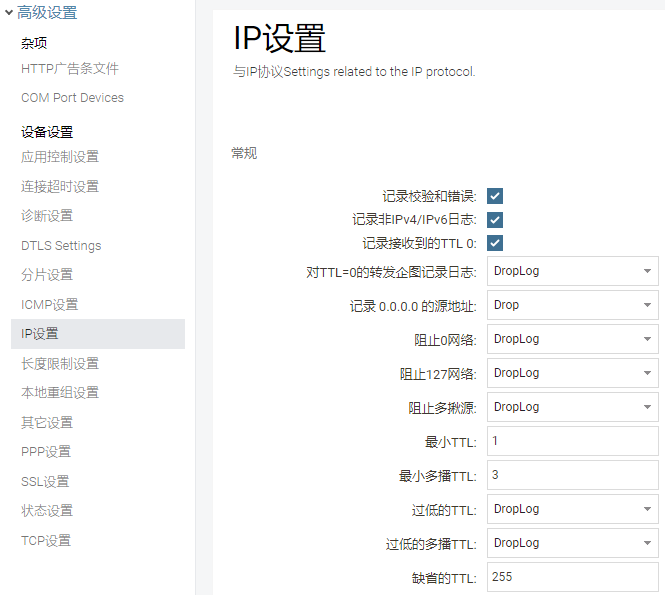Image resolution: width=665 pixels, height=595 pixels.
Task: Open 应用控制设置 sidebar entry
Action: [x=60, y=156]
